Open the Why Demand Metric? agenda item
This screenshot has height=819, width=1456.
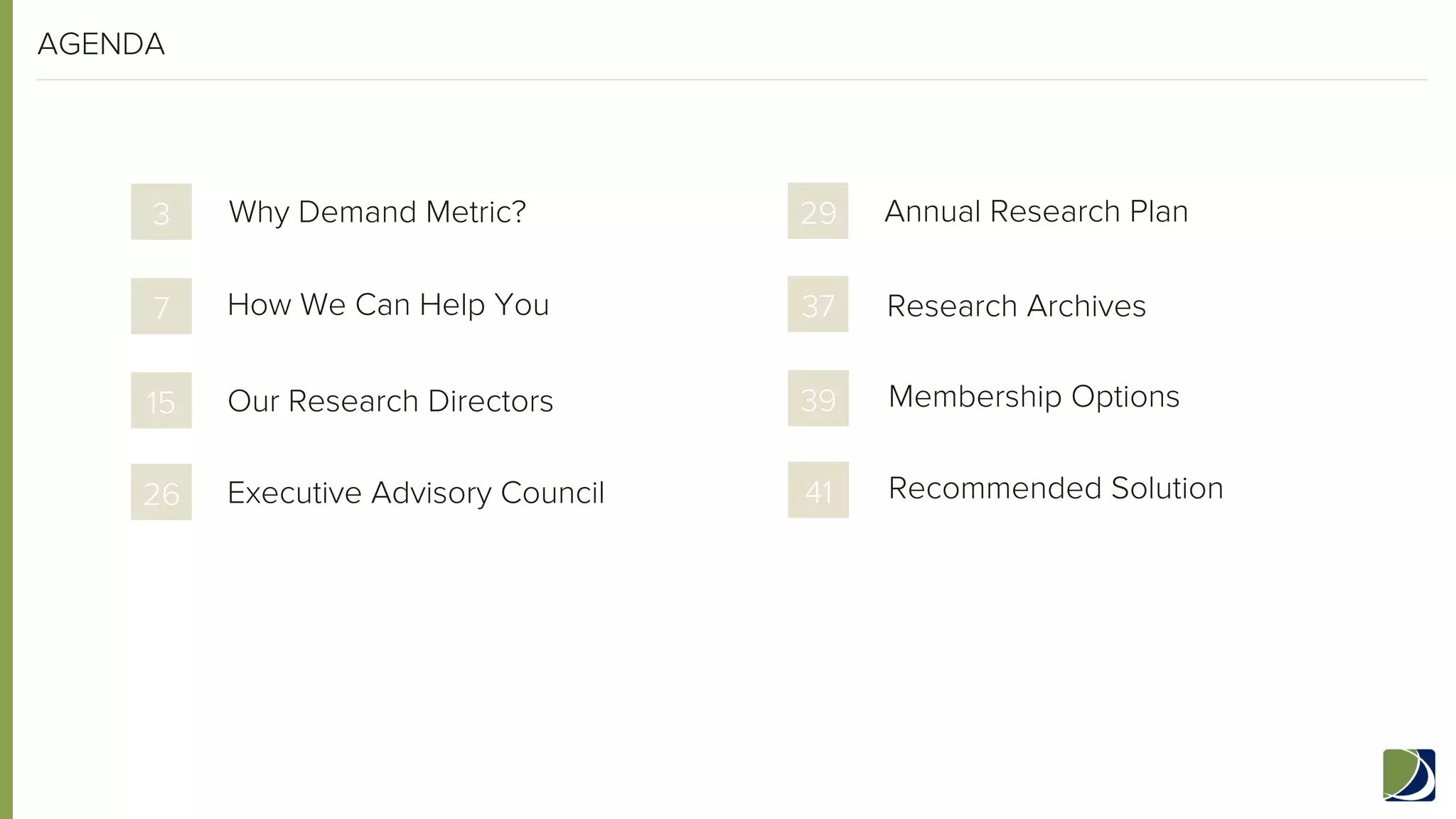click(x=377, y=212)
